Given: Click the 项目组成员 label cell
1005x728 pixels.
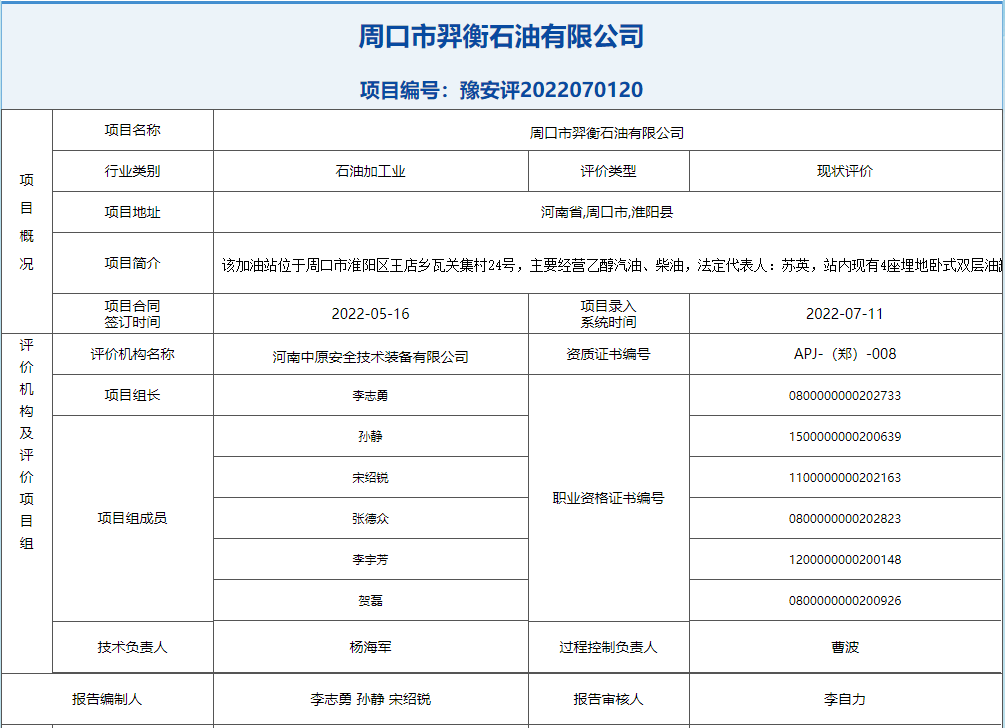Looking at the screenshot, I should (x=133, y=518).
